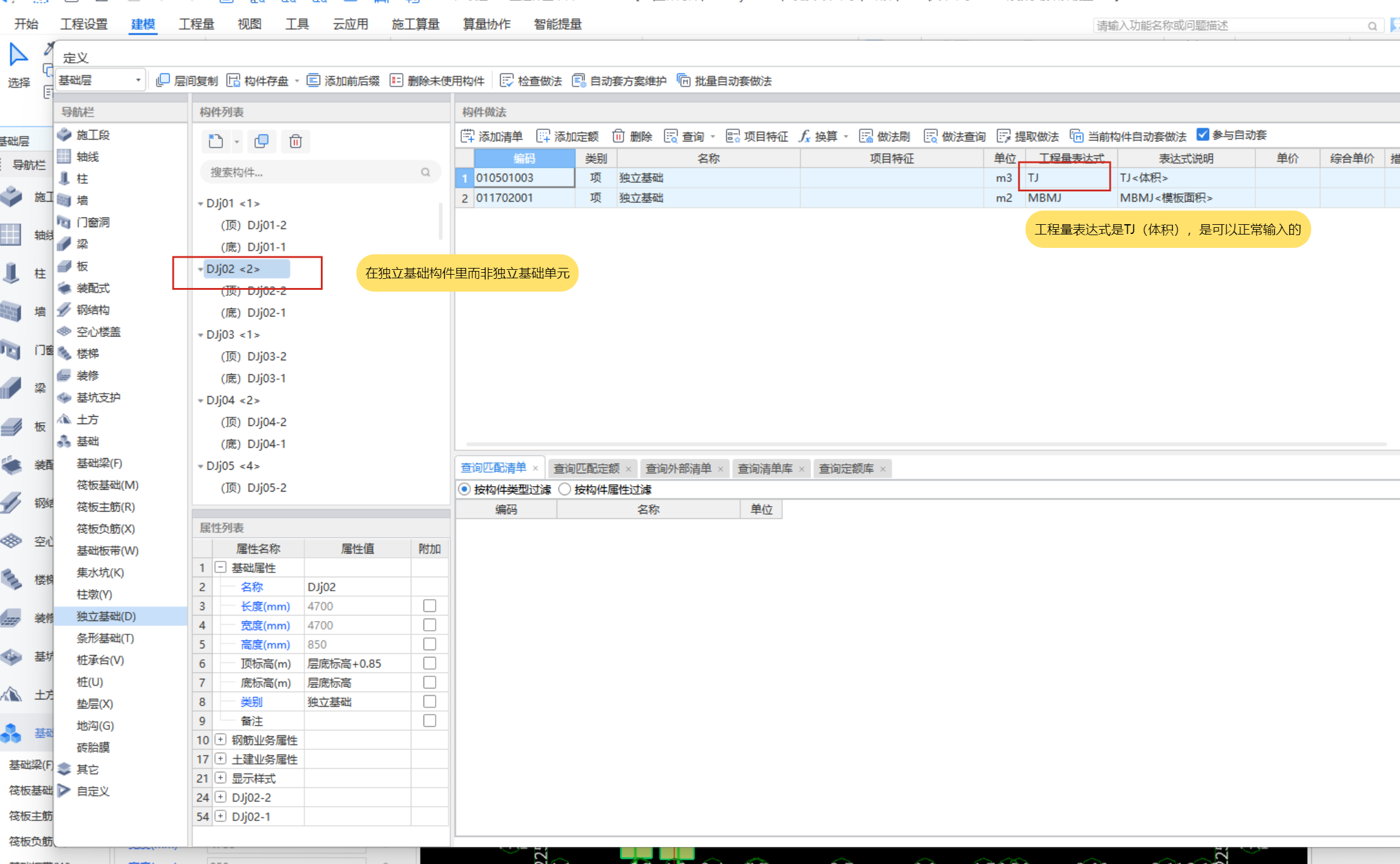This screenshot has height=864, width=1400.
Task: Select 按构件属性过滤 radio button
Action: 565,489
